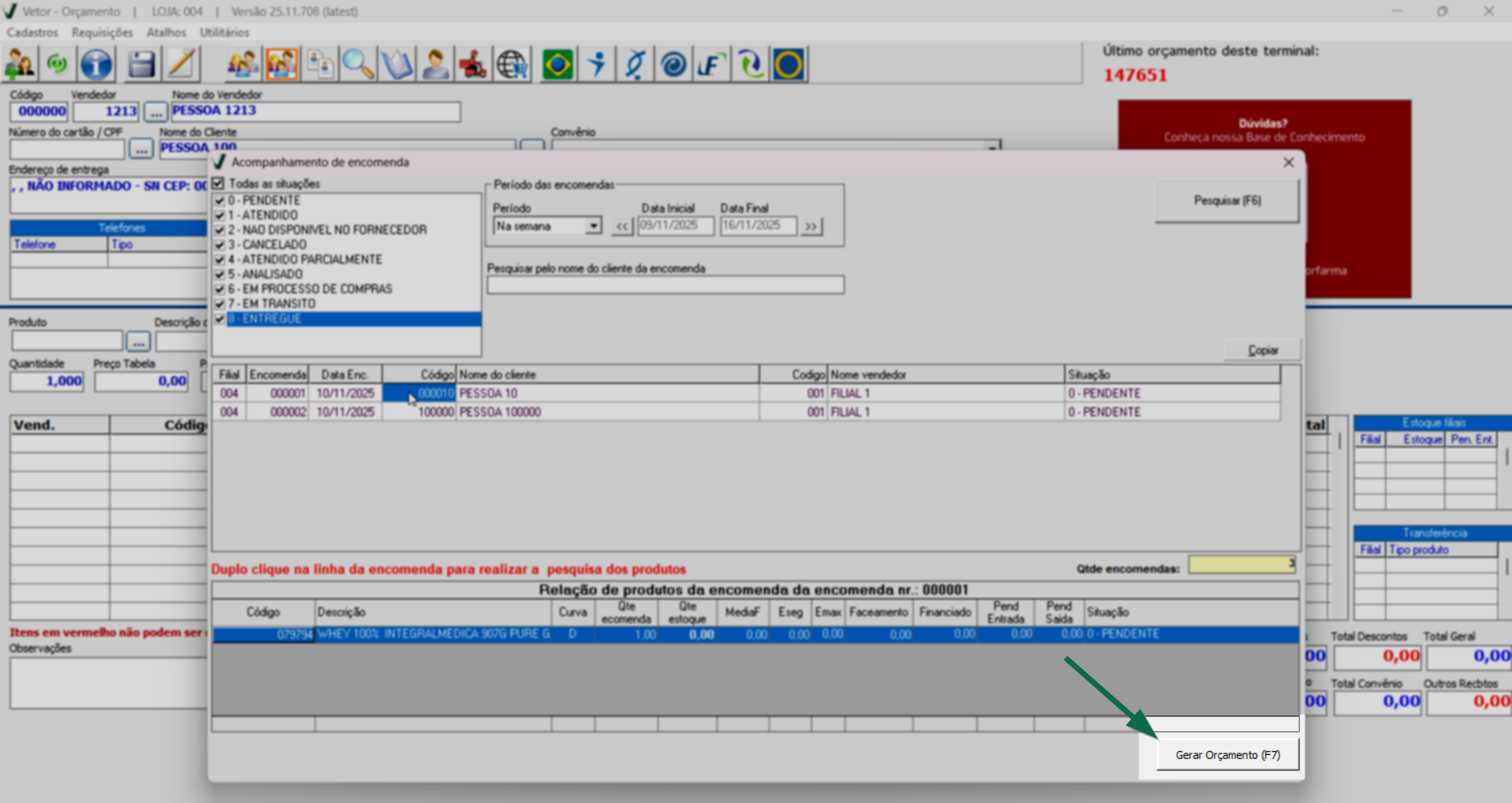Click the add customer icon

20,65
